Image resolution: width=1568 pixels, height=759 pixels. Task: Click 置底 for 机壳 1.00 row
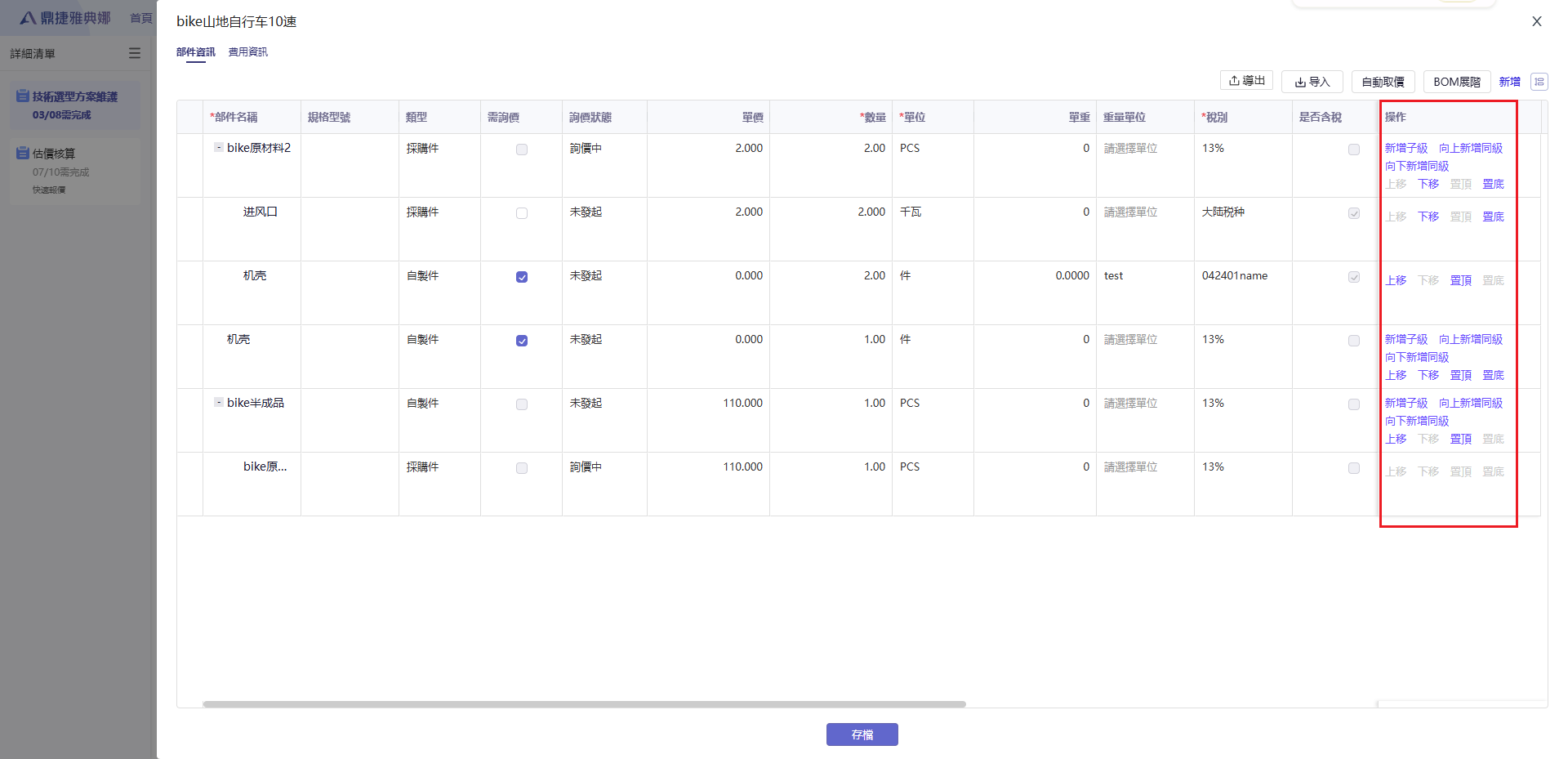pyautogui.click(x=1494, y=375)
